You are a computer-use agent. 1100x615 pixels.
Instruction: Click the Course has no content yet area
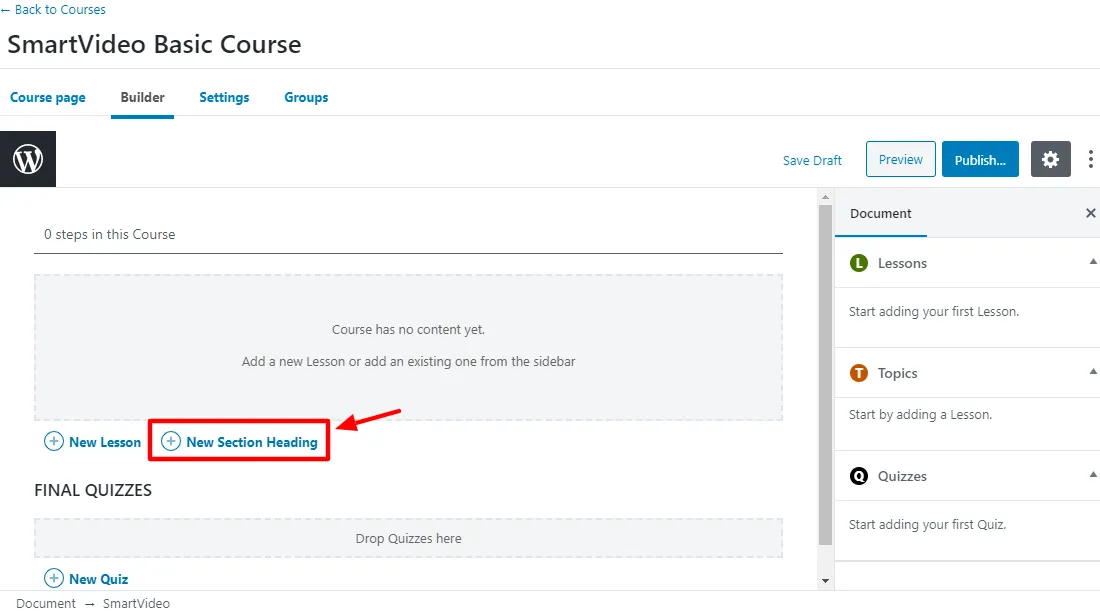[408, 346]
